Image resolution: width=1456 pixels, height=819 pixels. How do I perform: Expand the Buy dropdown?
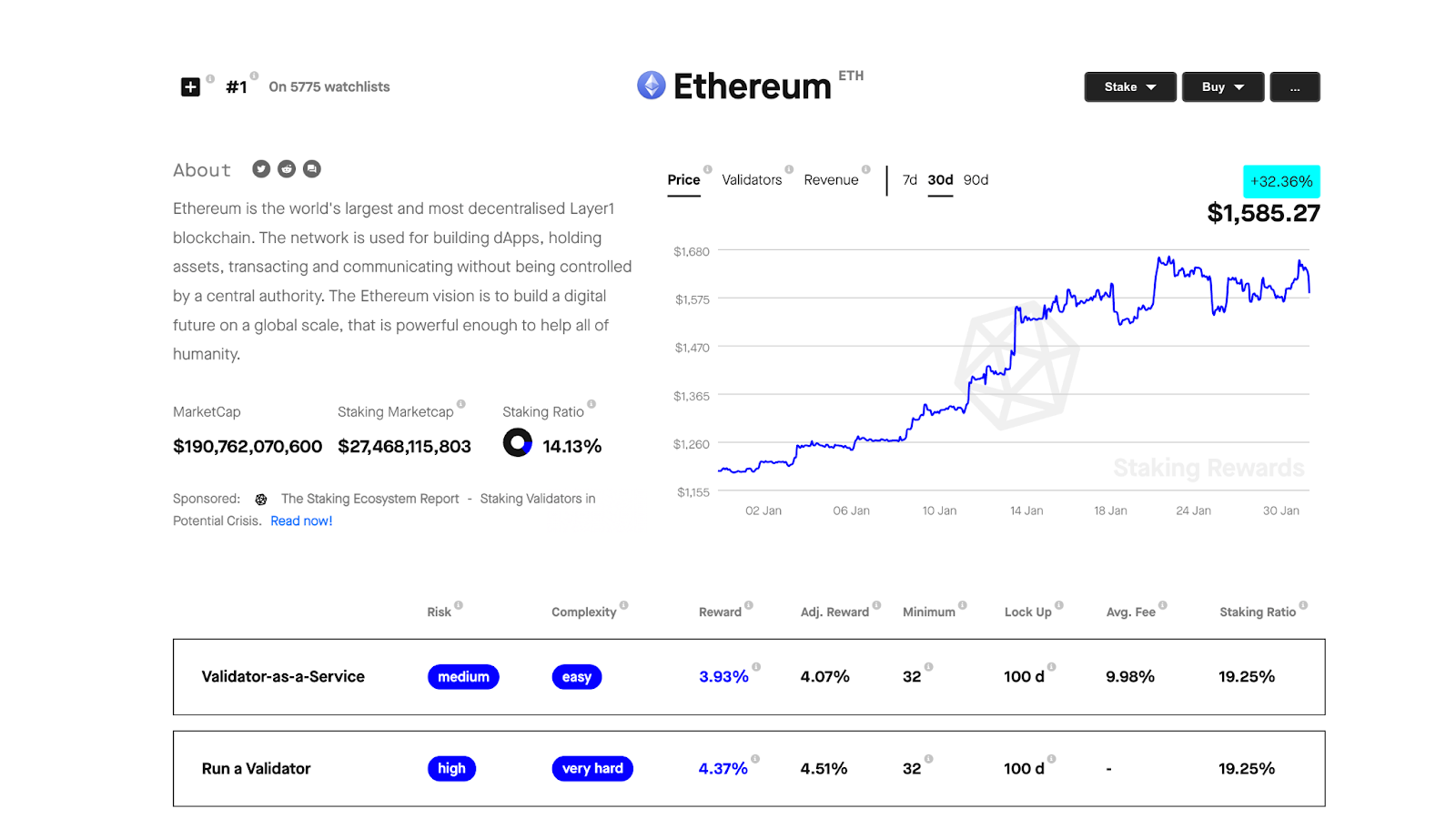click(1222, 87)
